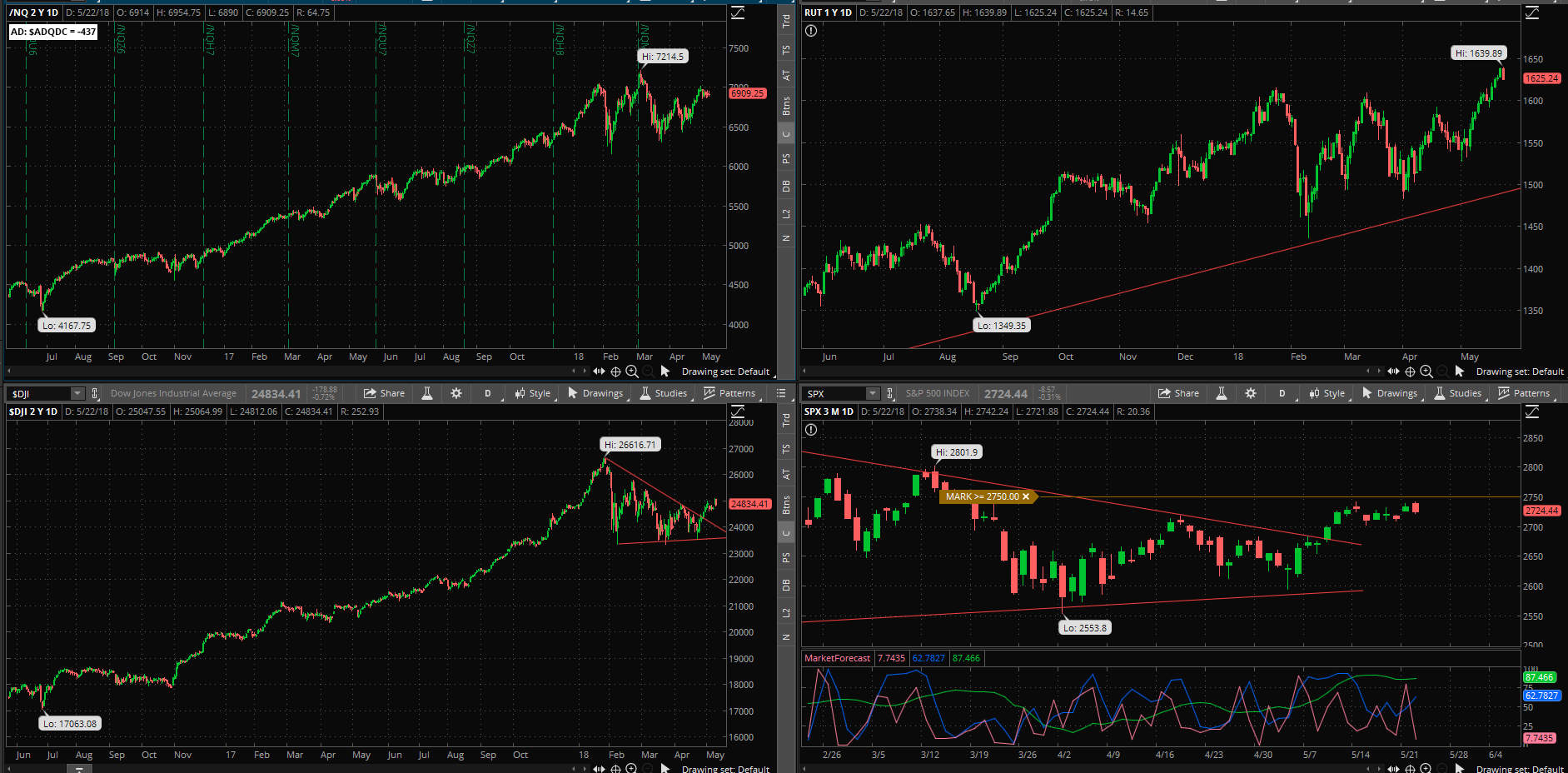Select the crosshair tool under RUT chart

(1410, 372)
